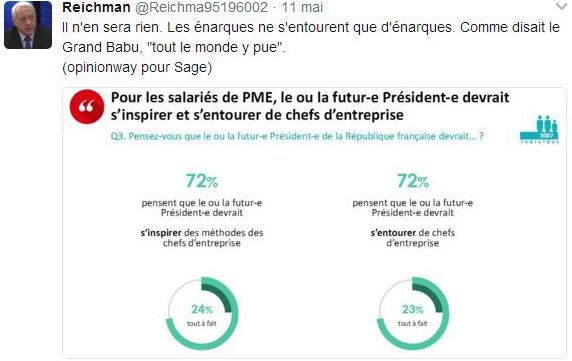Click the right 23% tout à fait donut chart
Screen dimensions: 572x361
click(x=413, y=313)
